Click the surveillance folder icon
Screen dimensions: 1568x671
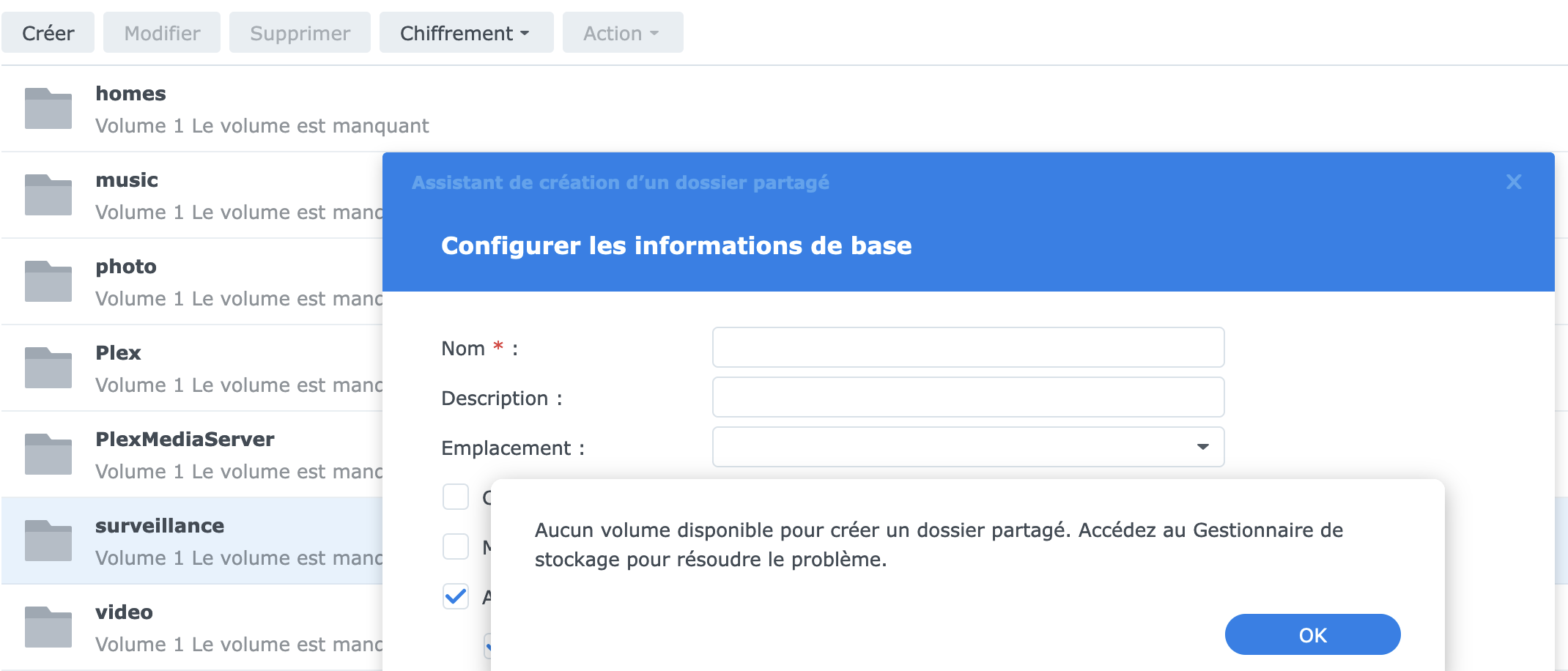tap(48, 541)
